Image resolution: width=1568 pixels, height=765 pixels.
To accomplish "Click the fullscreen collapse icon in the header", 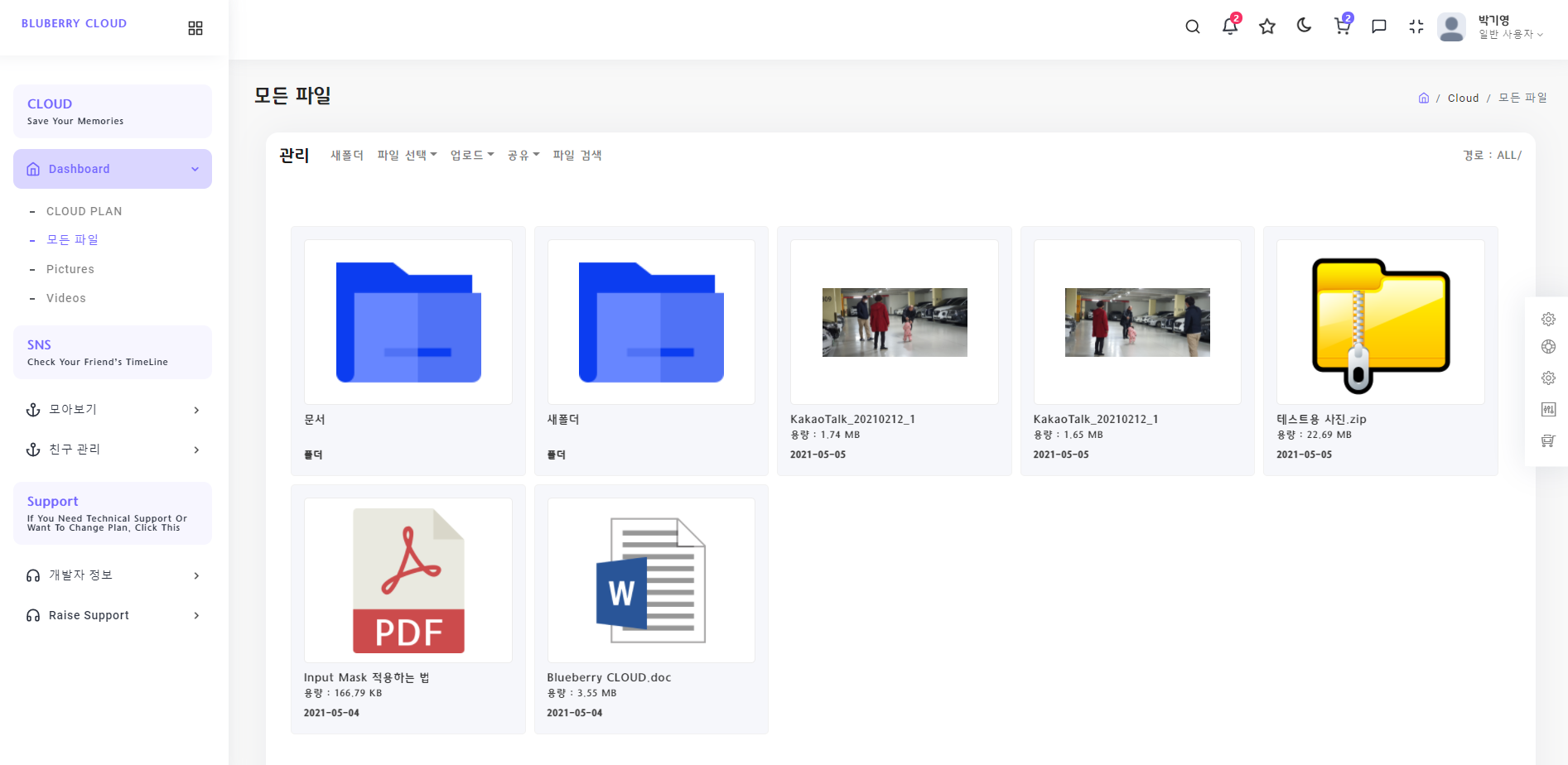I will pyautogui.click(x=1416, y=26).
